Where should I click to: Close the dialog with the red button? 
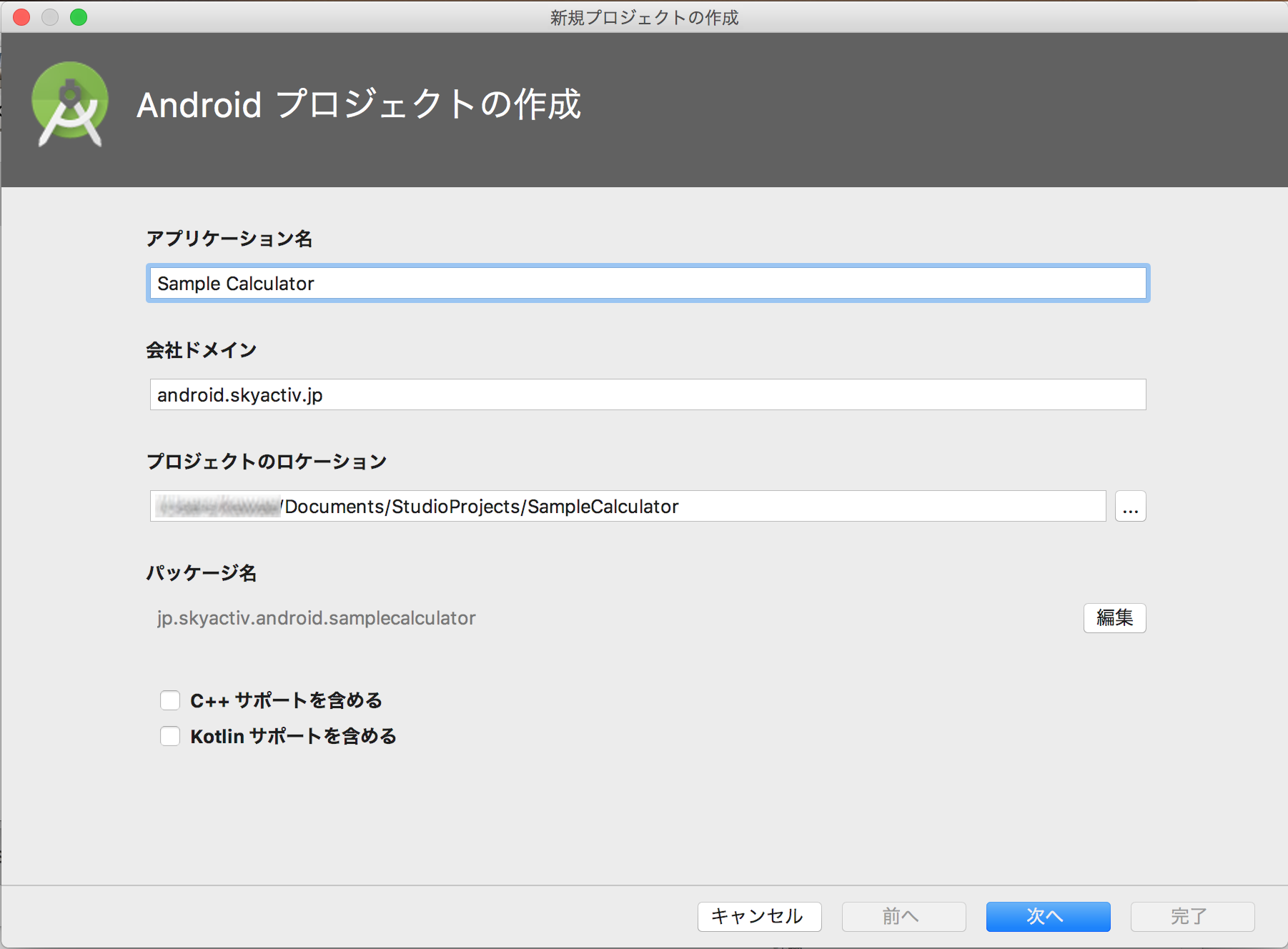pos(21,17)
